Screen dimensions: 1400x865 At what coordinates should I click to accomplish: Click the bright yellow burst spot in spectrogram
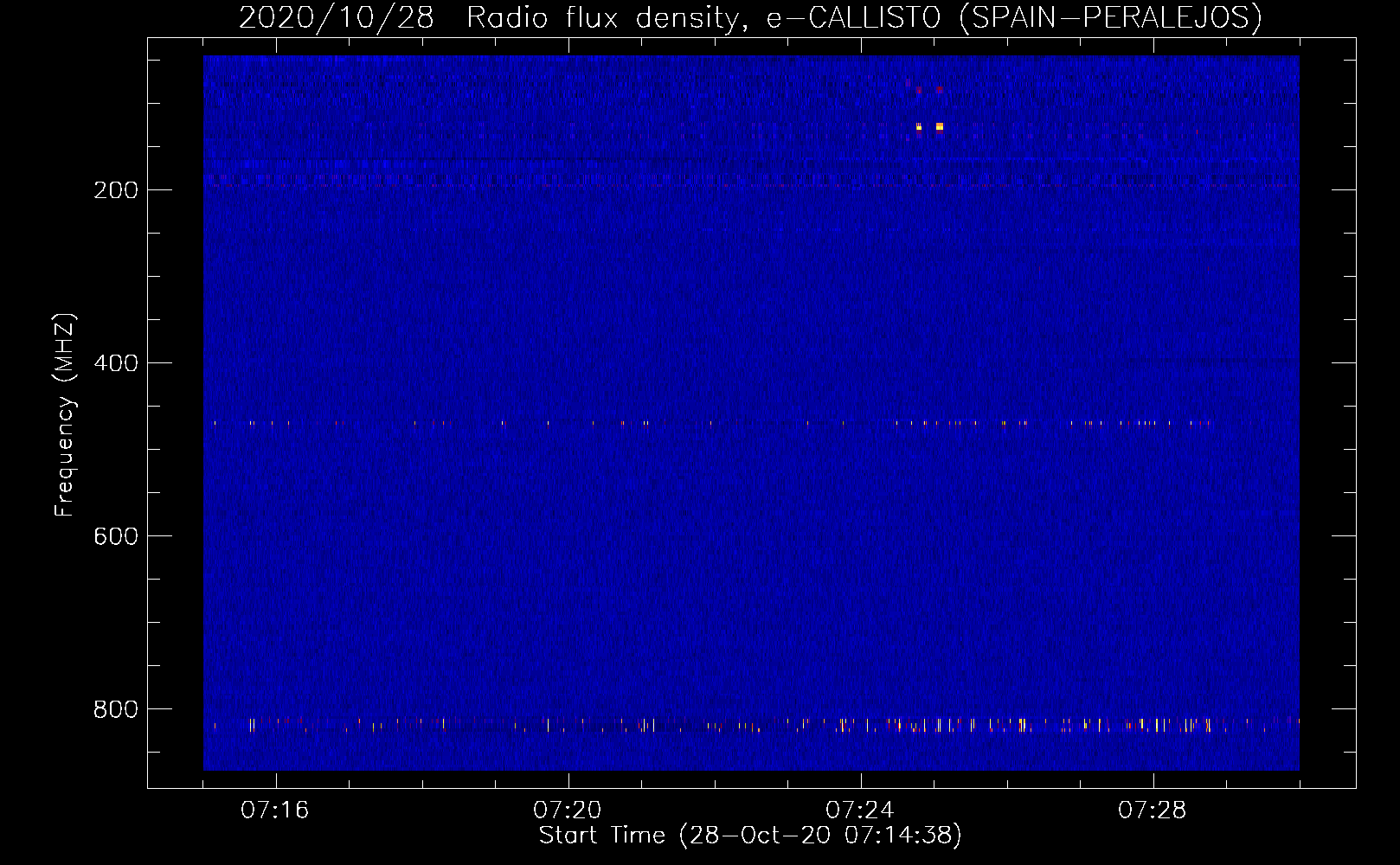tap(939, 127)
